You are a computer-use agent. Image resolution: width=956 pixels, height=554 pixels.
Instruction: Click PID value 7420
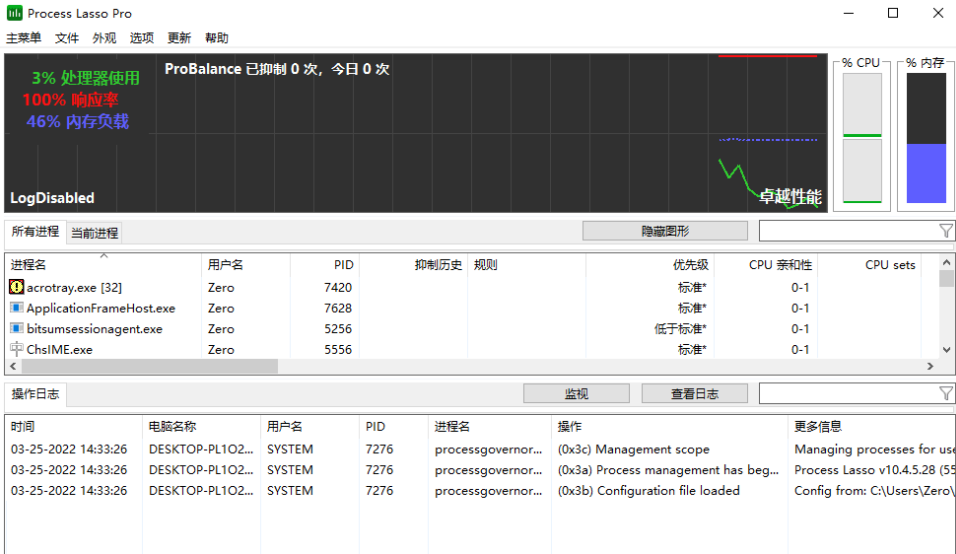338,287
